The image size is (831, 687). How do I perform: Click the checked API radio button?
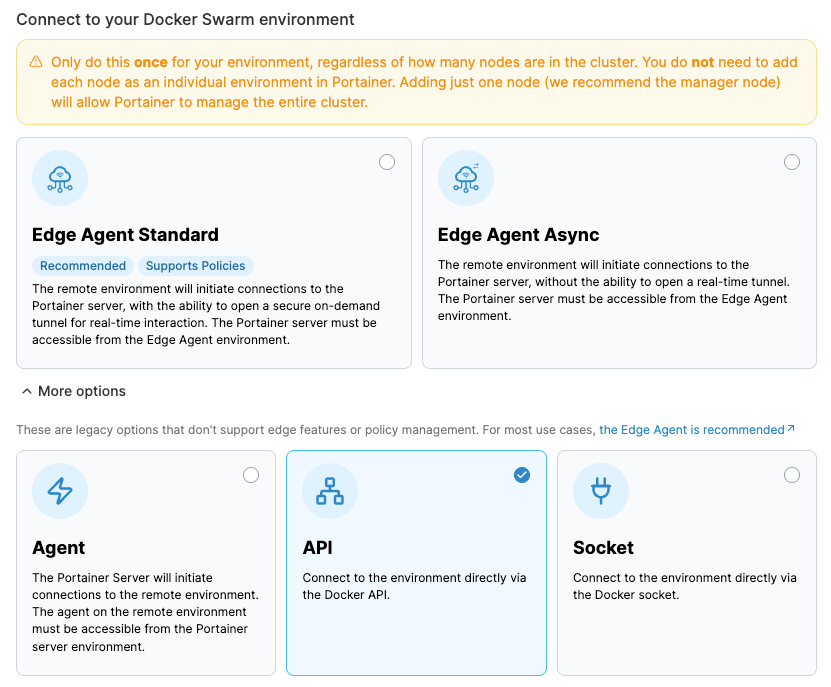[x=522, y=475]
